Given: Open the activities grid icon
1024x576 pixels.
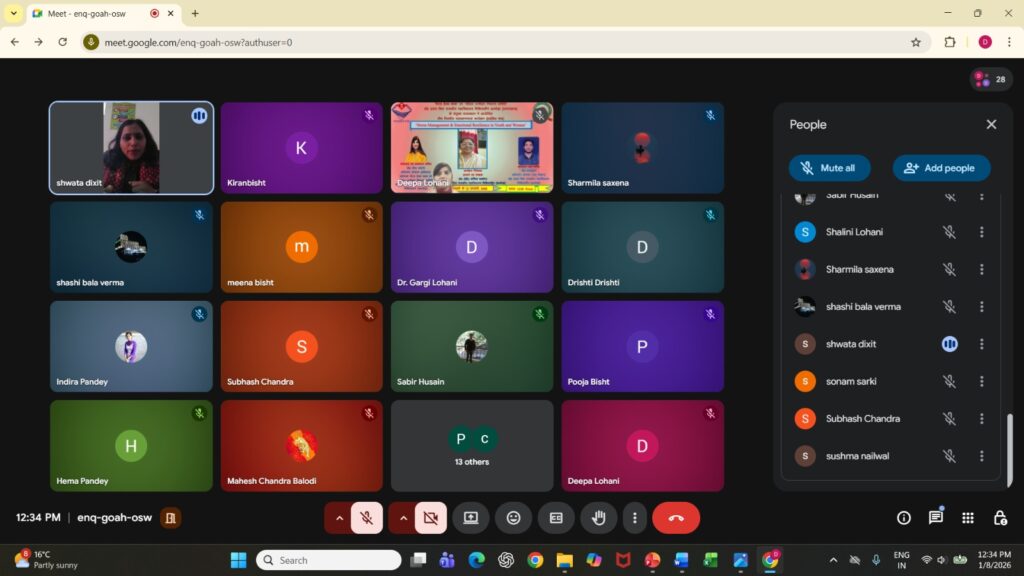Looking at the screenshot, I should 967,518.
